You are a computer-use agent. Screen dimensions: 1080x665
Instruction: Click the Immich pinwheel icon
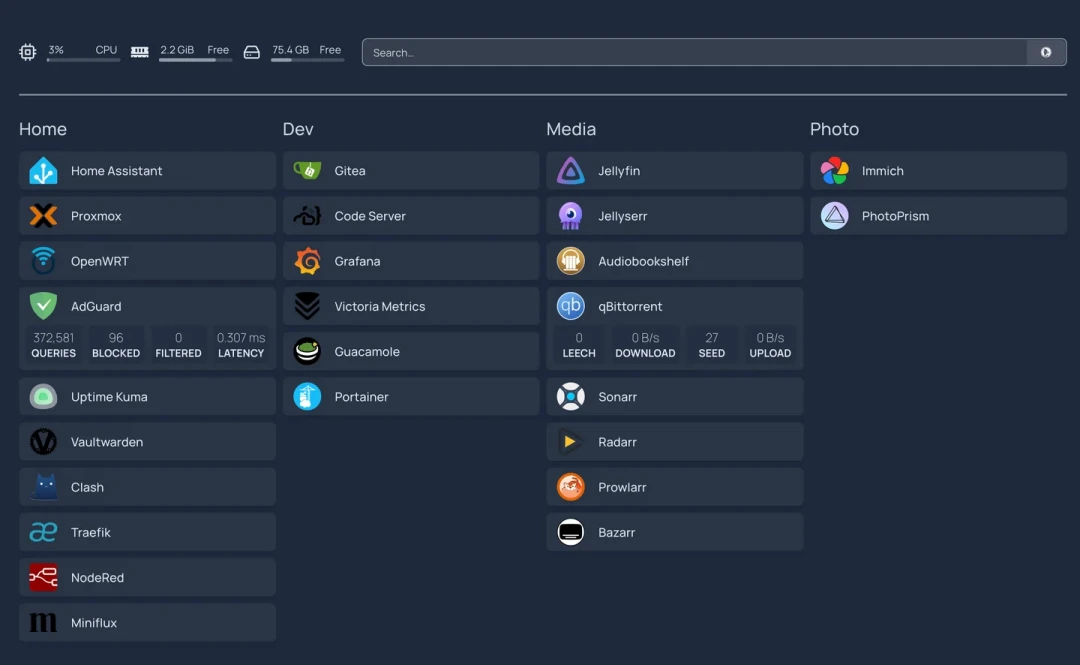[834, 171]
